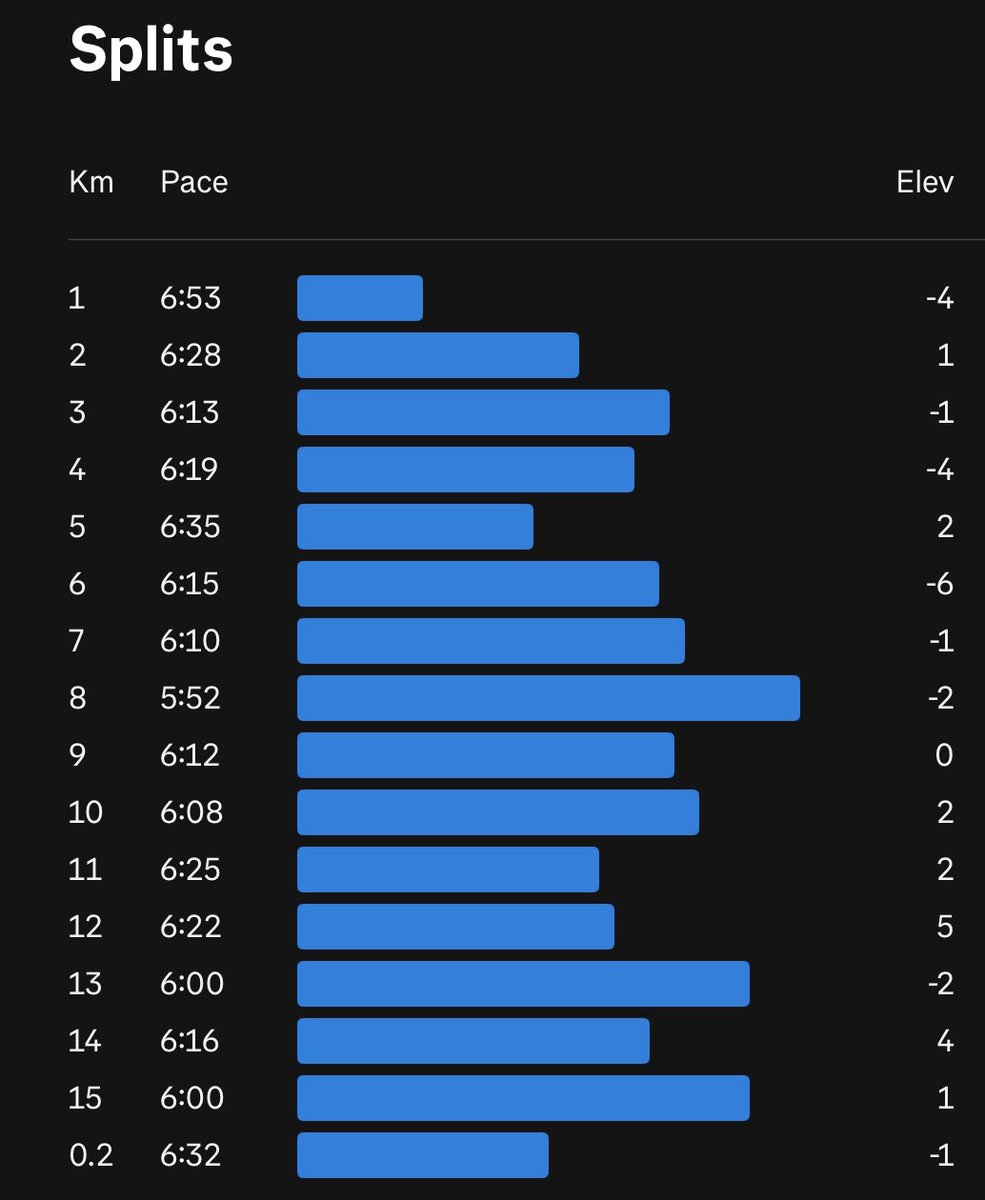Click the 6:25 pace bar for kilometer 11
This screenshot has width=985, height=1200.
tap(448, 869)
